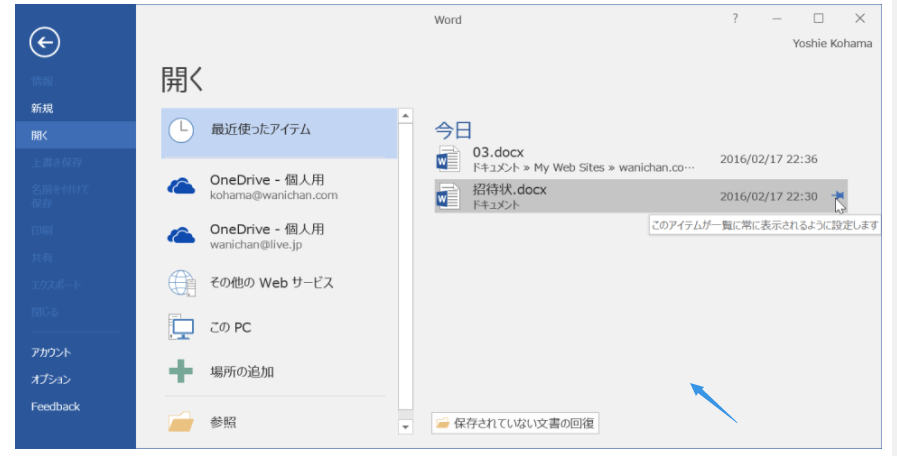Click the Word icon of 招待状.docx
897x456 pixels.
pos(448,196)
